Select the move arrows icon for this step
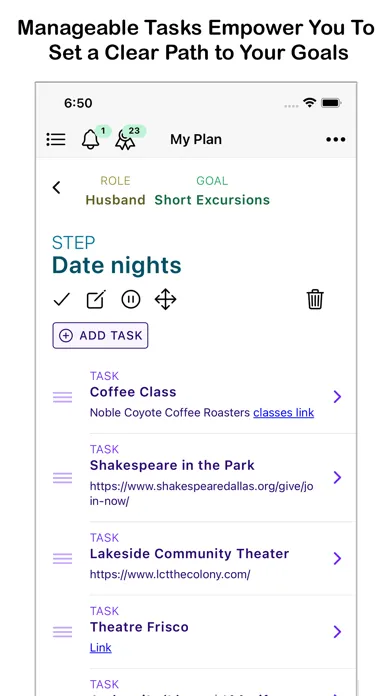The image size is (392, 696). [x=166, y=300]
